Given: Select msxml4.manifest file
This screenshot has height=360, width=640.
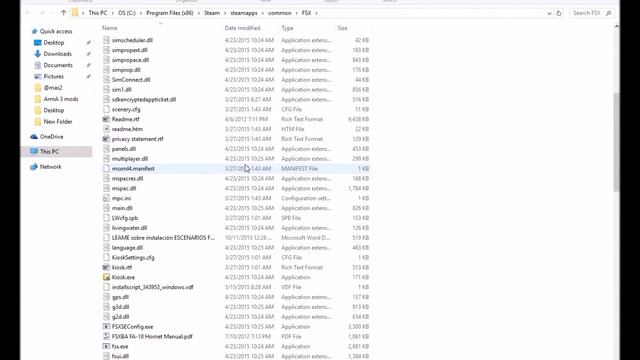Looking at the screenshot, I should coord(133,169).
